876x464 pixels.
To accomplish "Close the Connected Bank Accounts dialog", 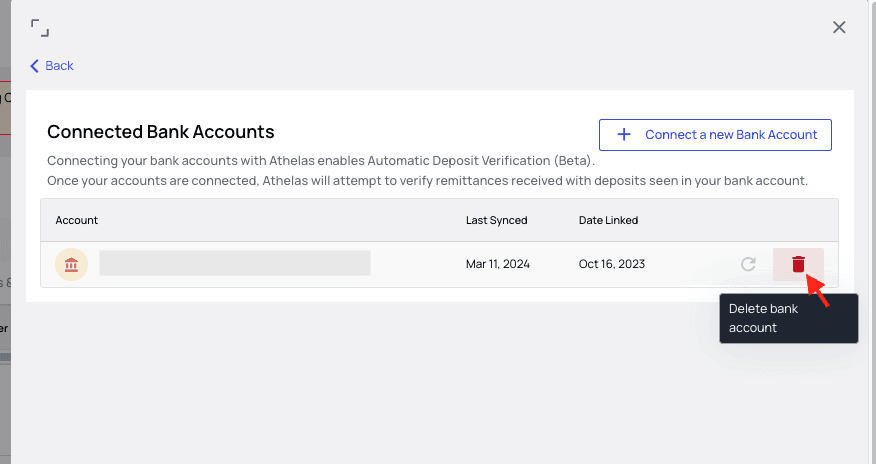I will click(x=839, y=27).
